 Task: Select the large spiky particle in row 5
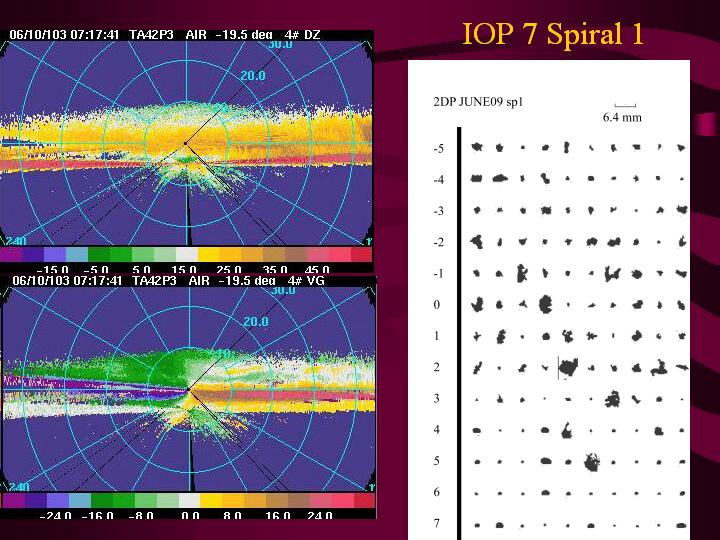tap(592, 462)
